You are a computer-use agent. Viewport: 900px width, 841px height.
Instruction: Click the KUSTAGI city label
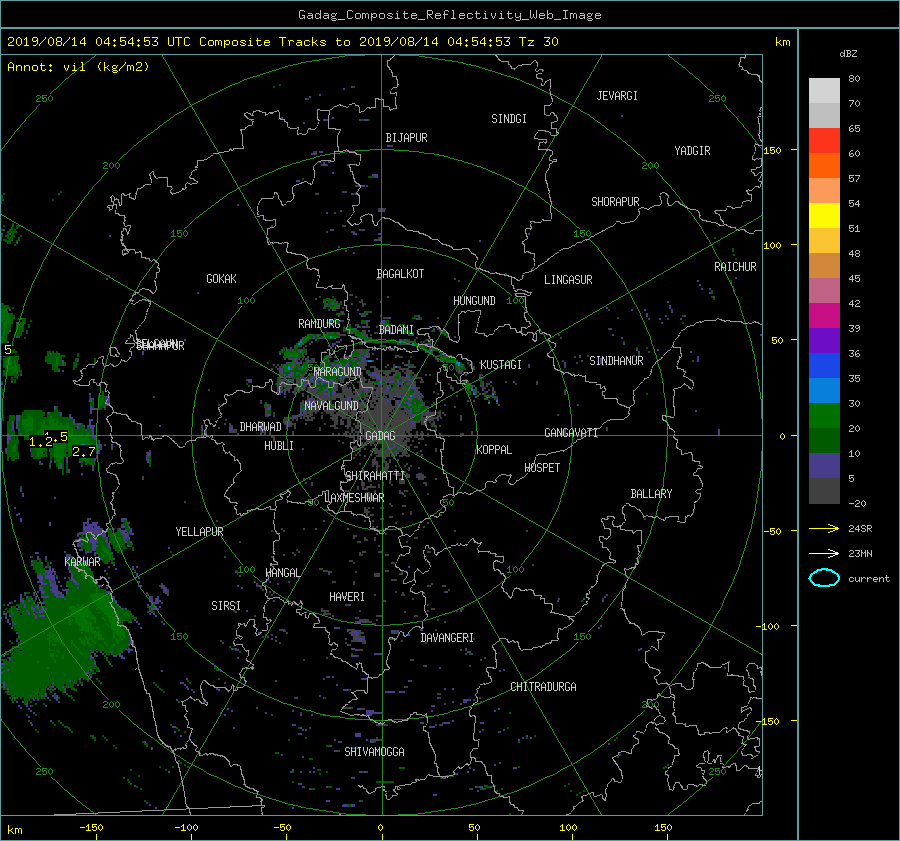click(501, 365)
